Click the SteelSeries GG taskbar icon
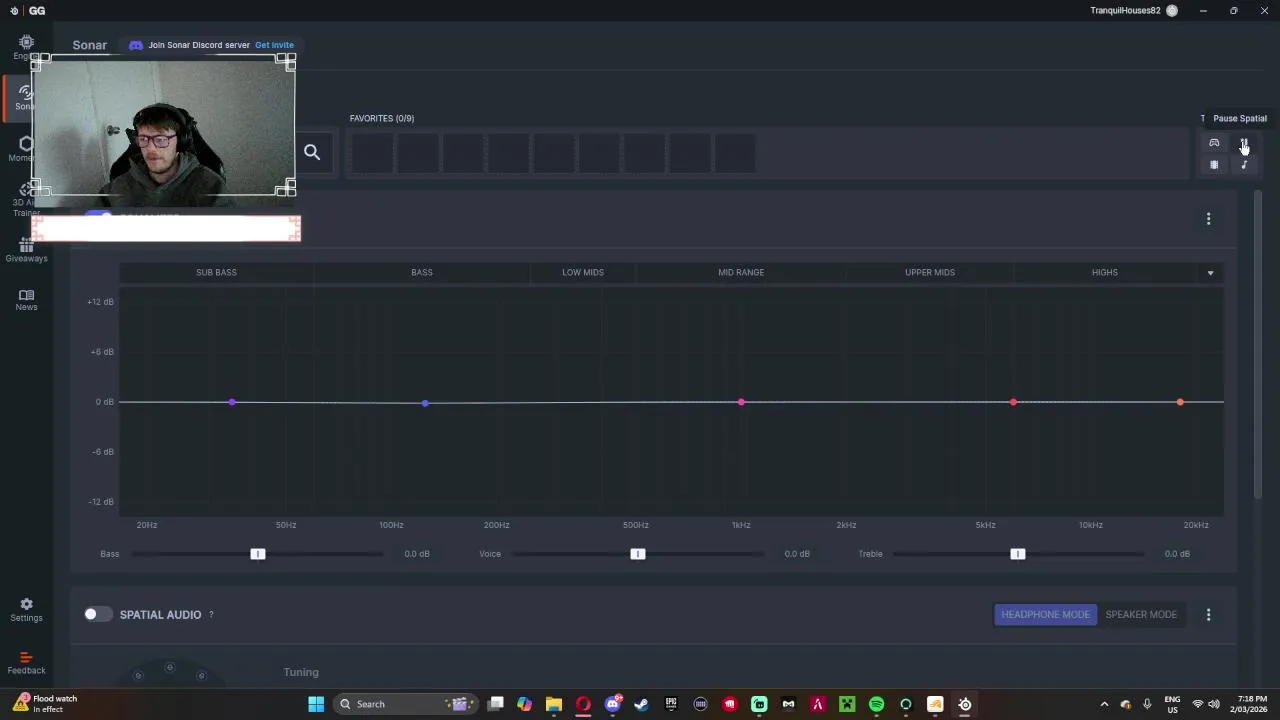Image resolution: width=1280 pixels, height=720 pixels. tap(965, 704)
